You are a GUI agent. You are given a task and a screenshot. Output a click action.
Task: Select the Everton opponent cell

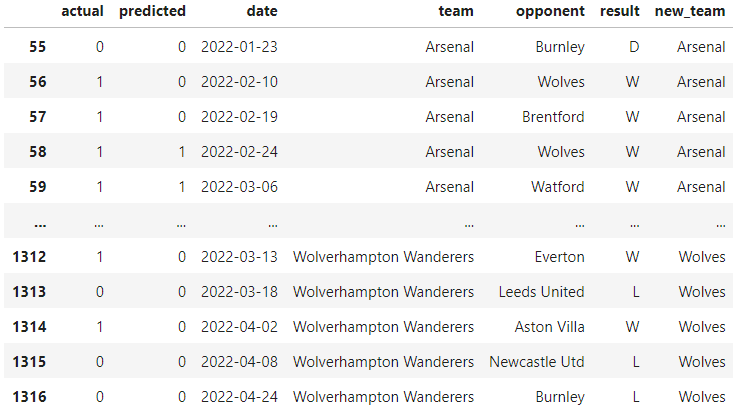559,257
